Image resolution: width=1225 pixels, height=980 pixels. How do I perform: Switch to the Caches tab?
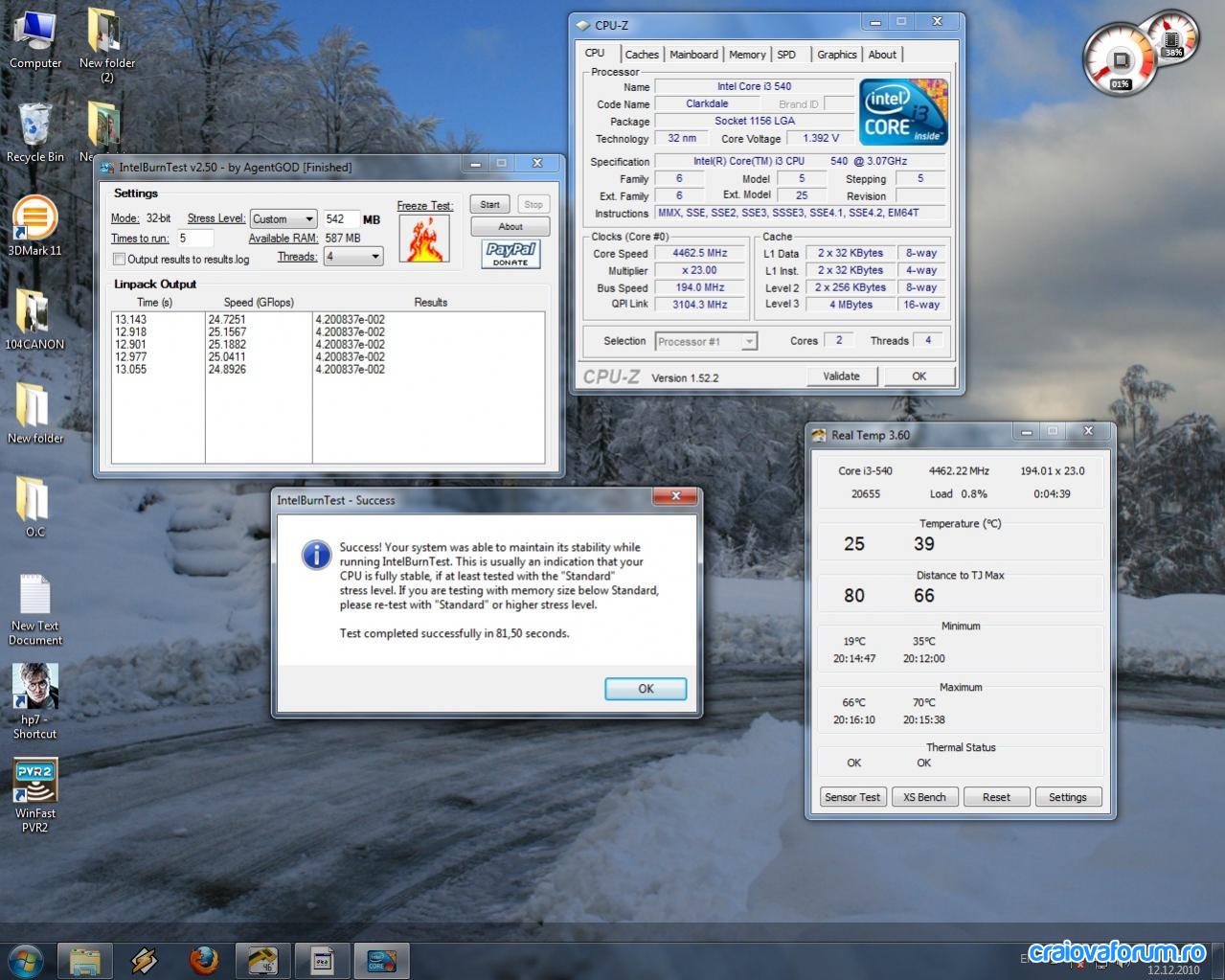click(x=642, y=55)
